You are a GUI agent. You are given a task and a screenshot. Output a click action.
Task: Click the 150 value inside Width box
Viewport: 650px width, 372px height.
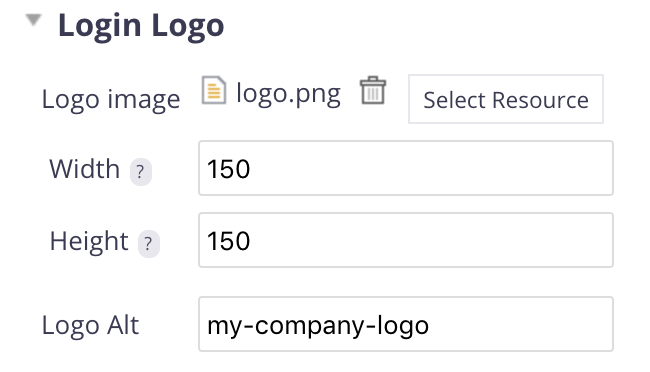pos(228,169)
